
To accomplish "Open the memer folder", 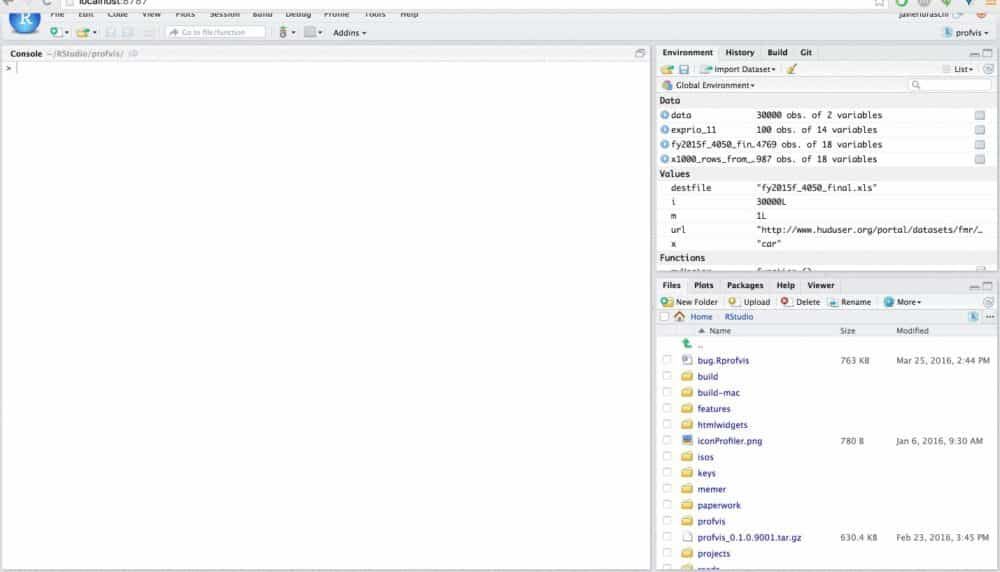I will click(711, 489).
